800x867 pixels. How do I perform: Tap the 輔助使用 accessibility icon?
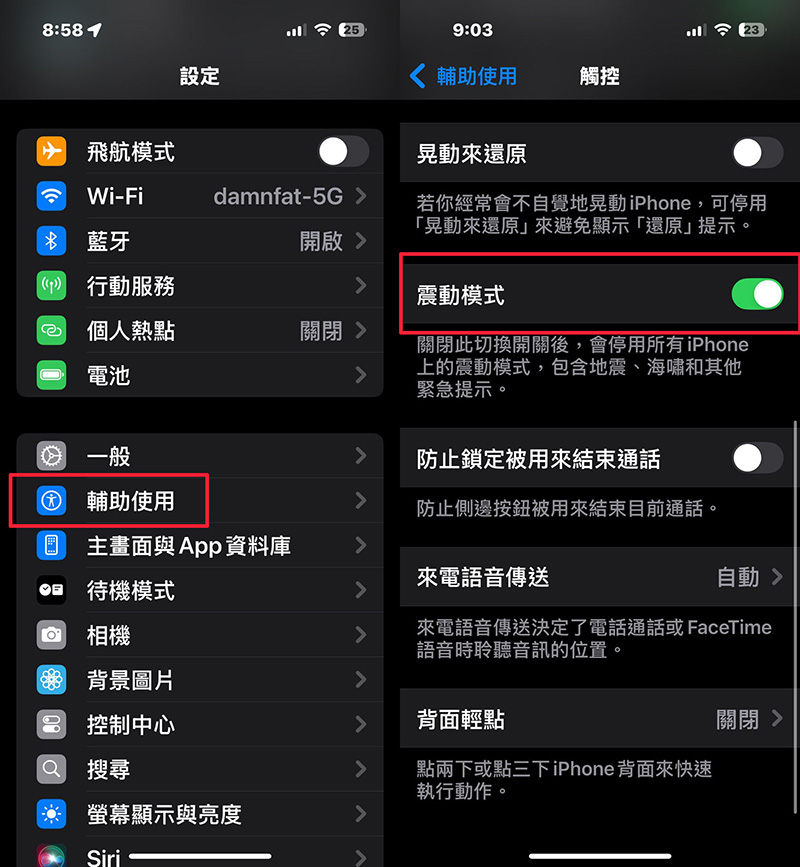tap(51, 500)
